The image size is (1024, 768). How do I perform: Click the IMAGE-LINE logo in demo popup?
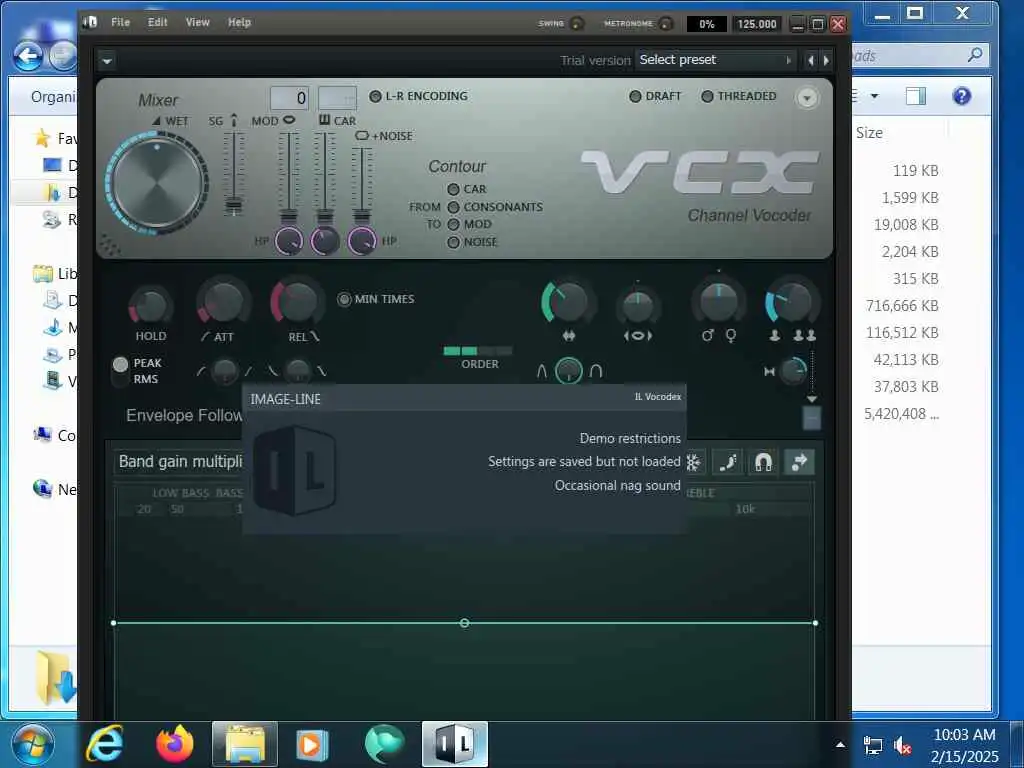295,470
